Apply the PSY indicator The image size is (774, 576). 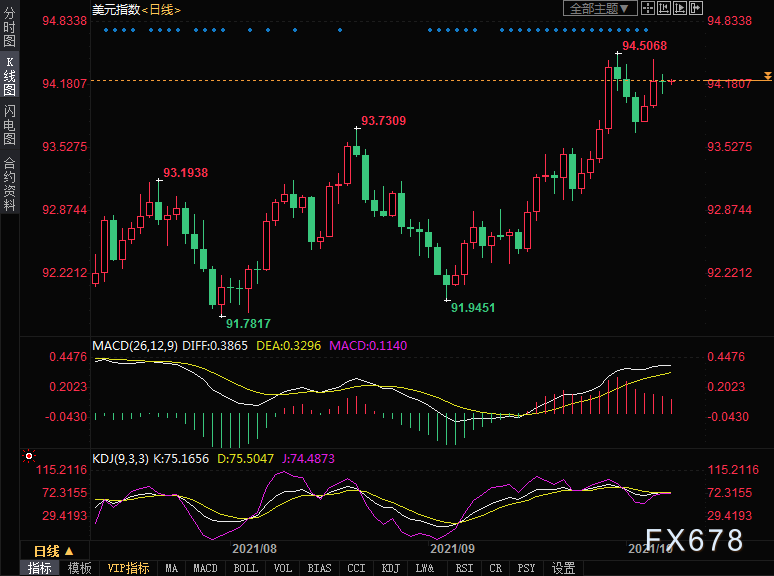[x=526, y=568]
